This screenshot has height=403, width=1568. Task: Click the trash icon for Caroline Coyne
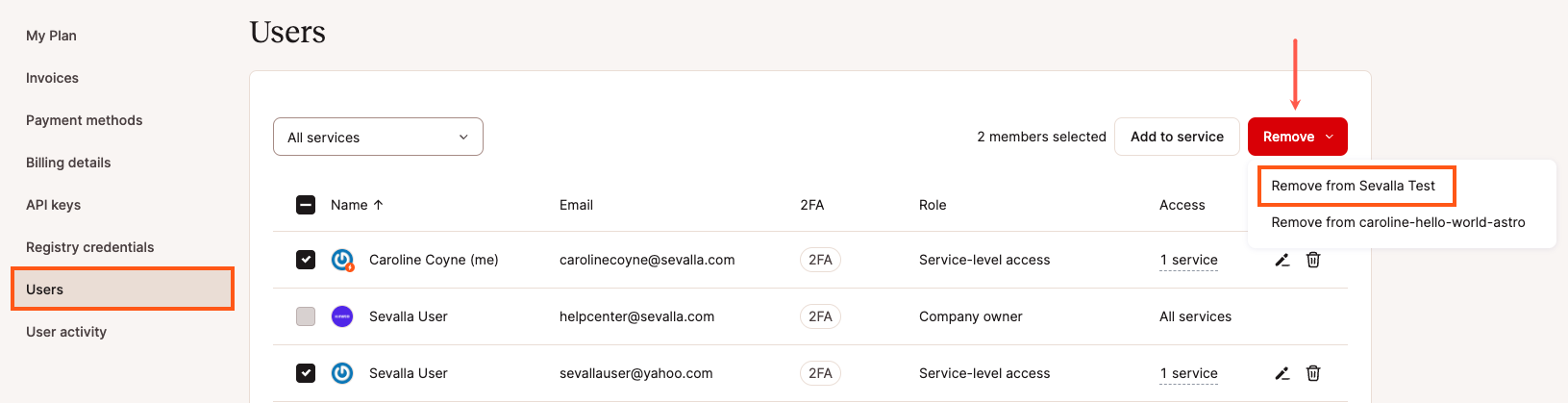[1313, 260]
